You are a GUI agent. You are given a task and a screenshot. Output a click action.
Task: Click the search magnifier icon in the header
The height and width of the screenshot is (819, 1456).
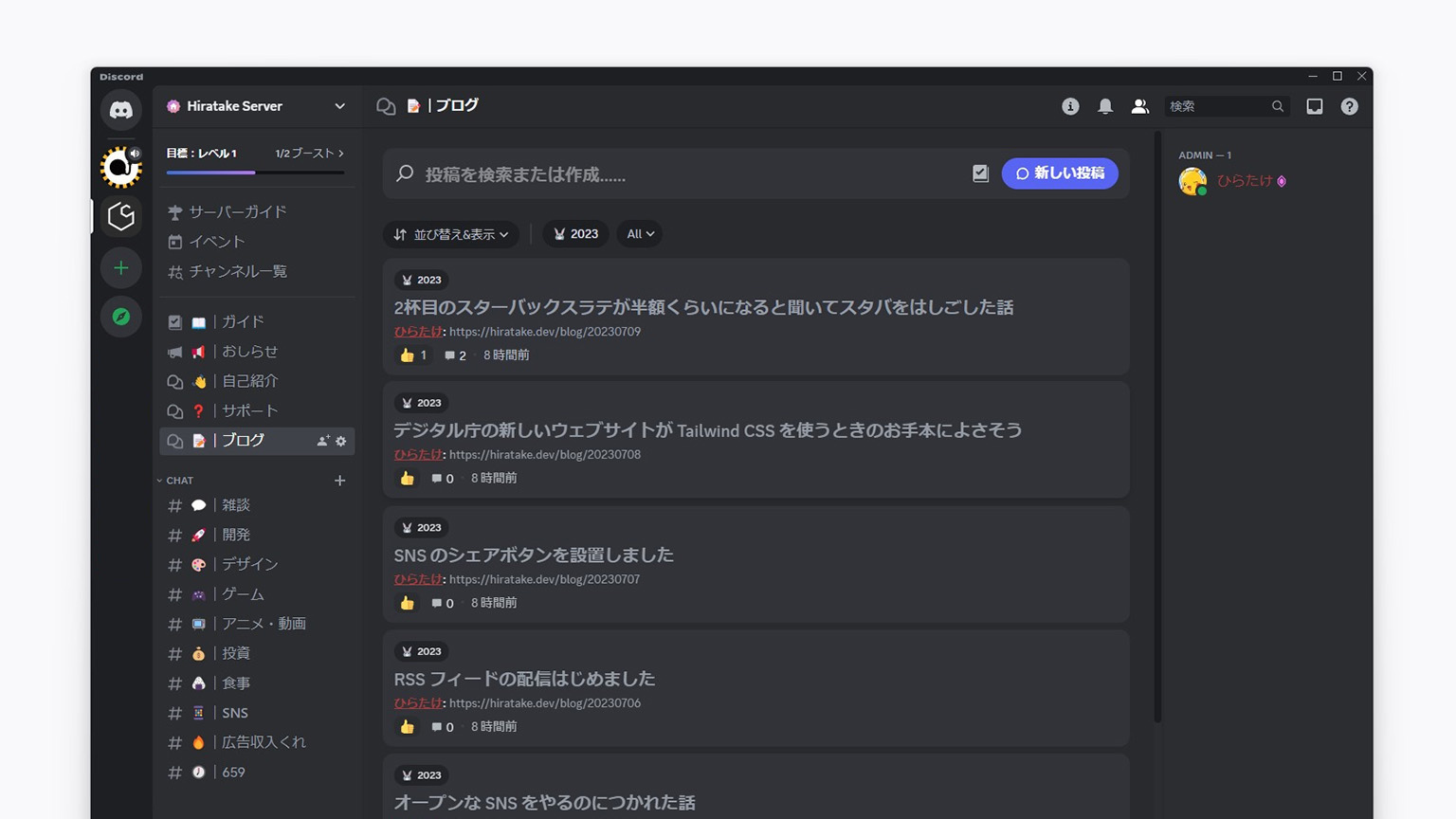(x=1278, y=106)
